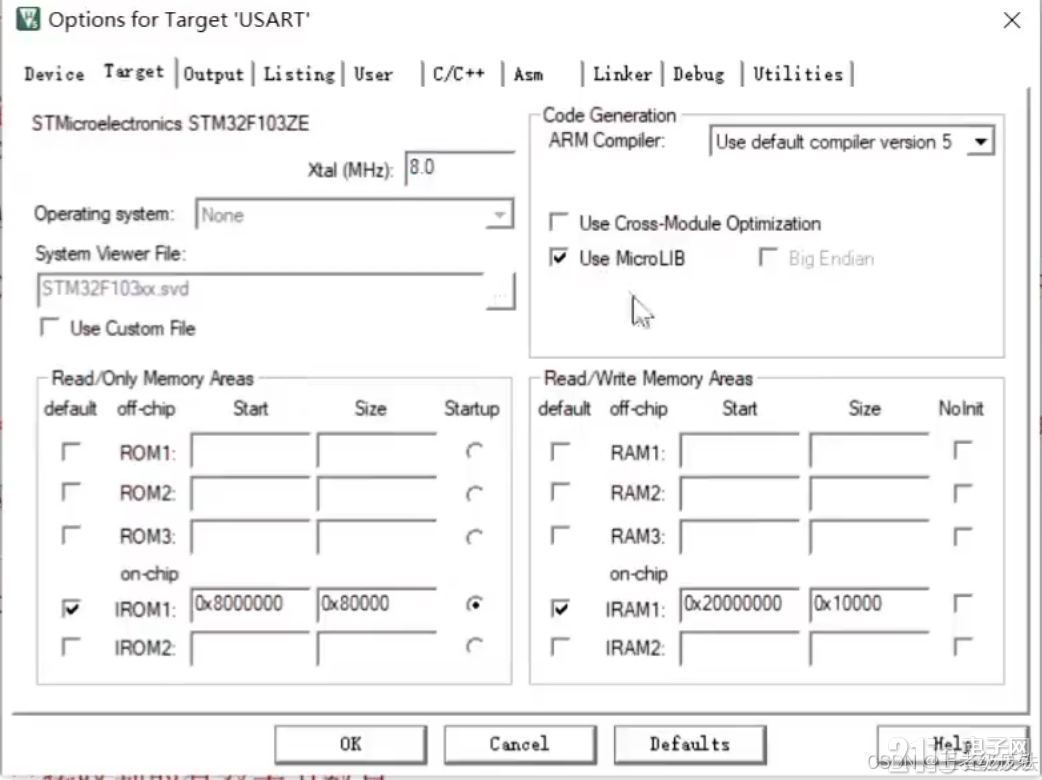Click the IRAM1 Size field 0x10000
Viewport: 1042px width, 780px height.
[869, 605]
